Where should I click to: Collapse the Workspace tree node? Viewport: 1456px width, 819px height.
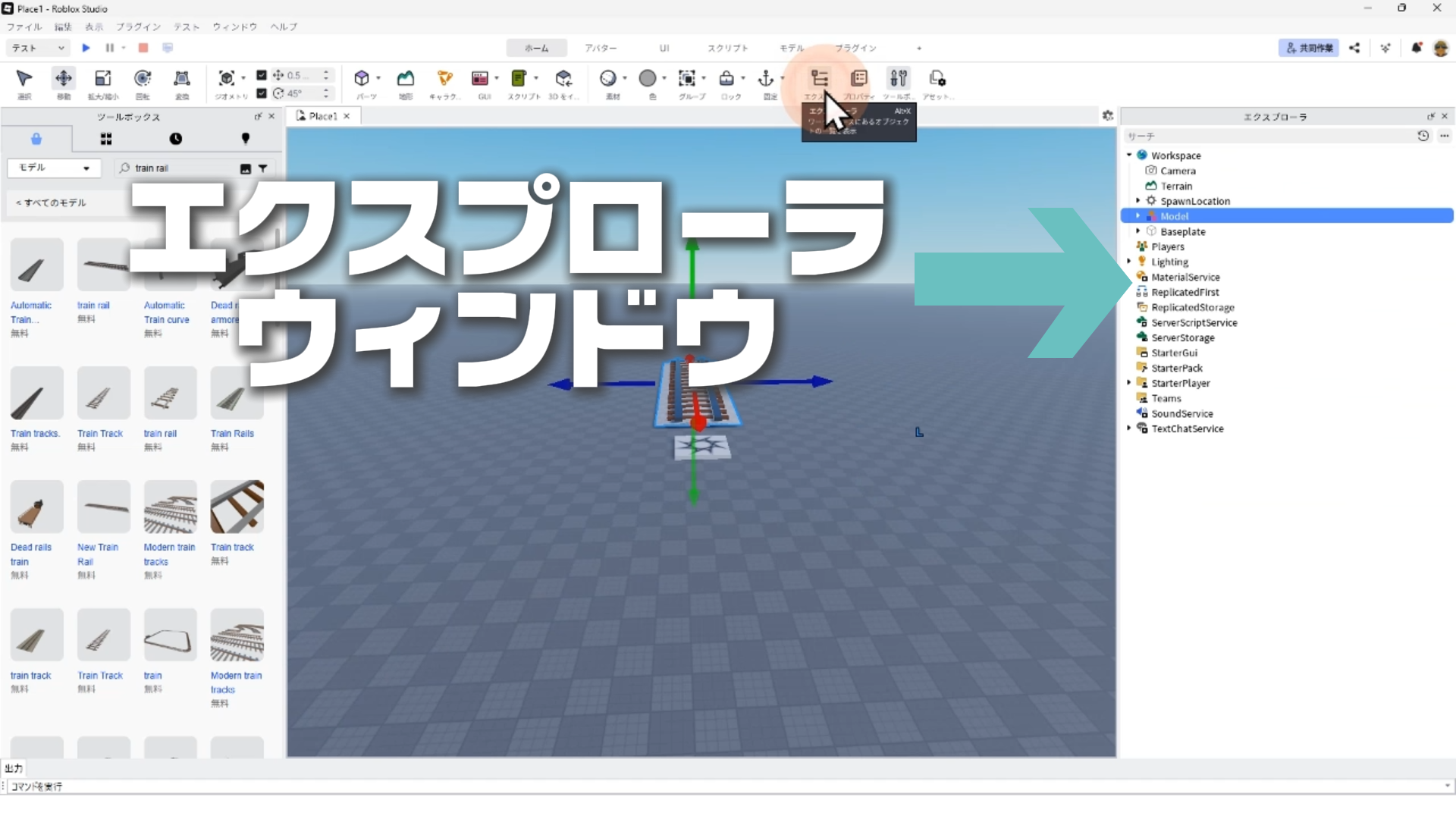(1129, 155)
